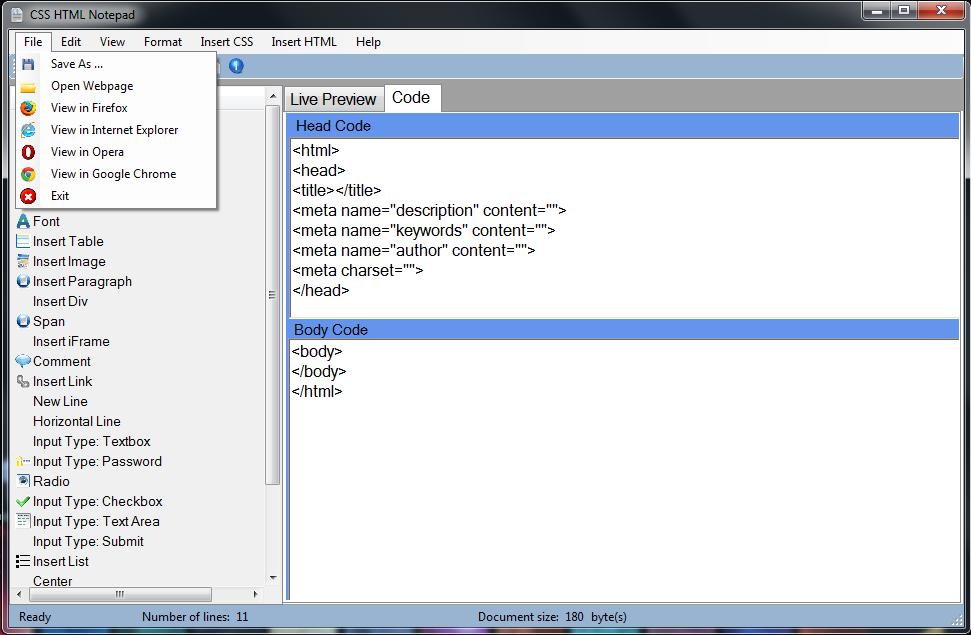Click the Font letter A icon
971x635 pixels.
click(23, 221)
